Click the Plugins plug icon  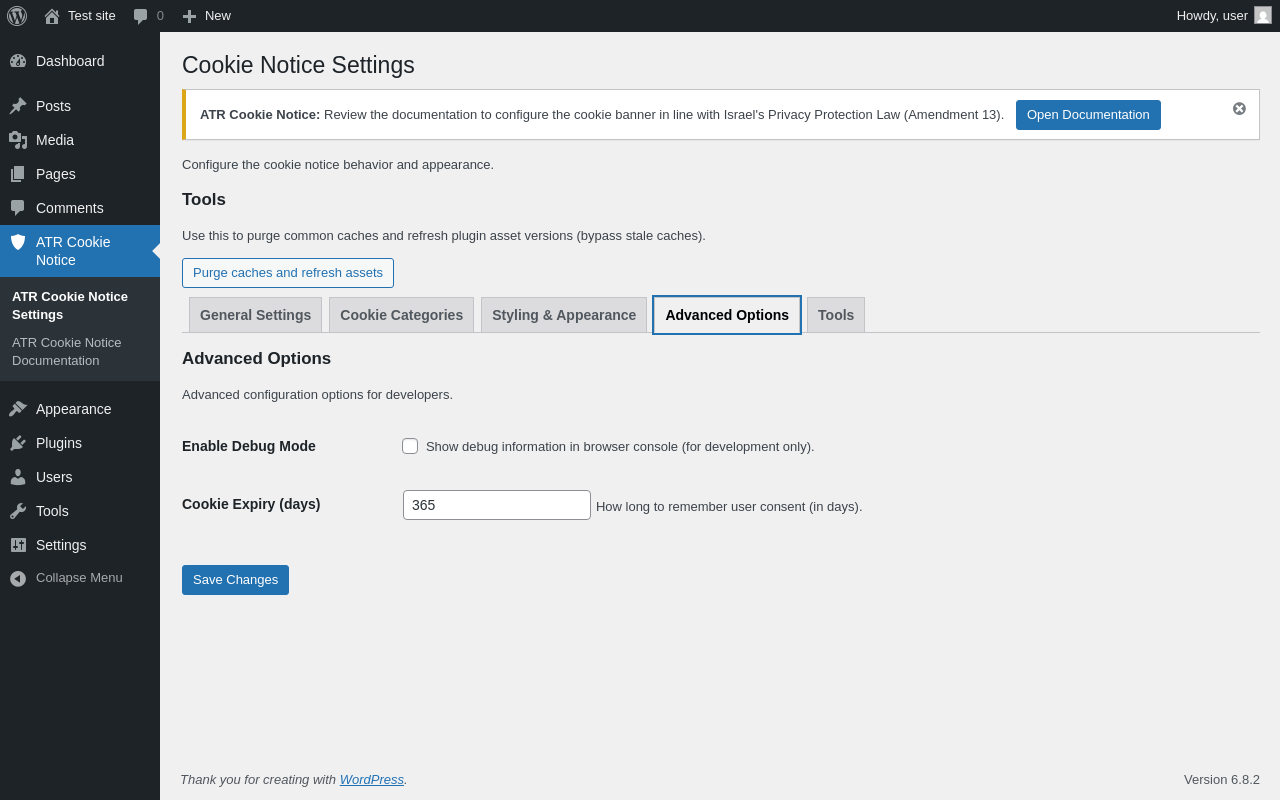tap(18, 443)
